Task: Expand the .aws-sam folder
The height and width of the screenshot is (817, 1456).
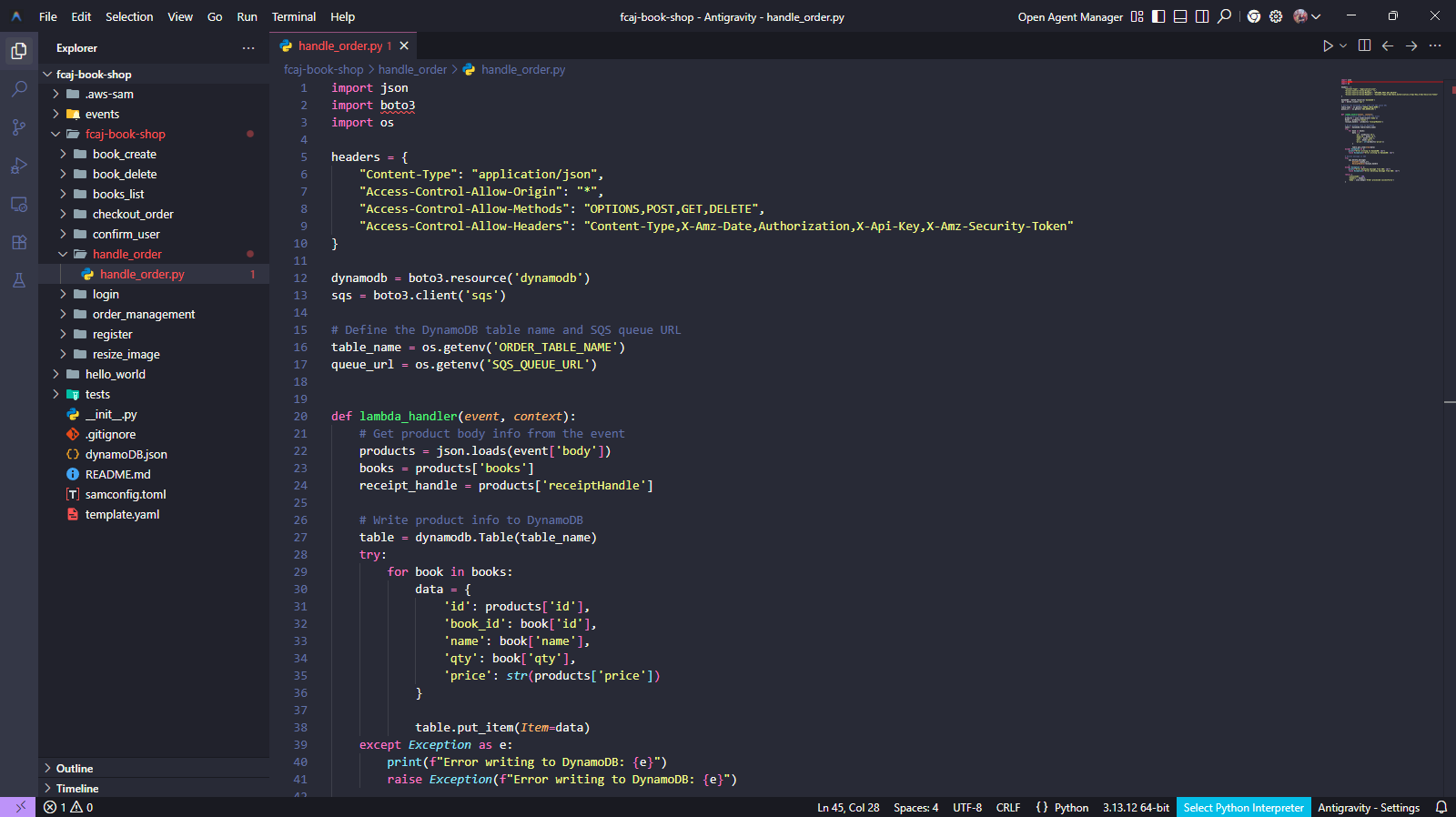Action: coord(154,95)
